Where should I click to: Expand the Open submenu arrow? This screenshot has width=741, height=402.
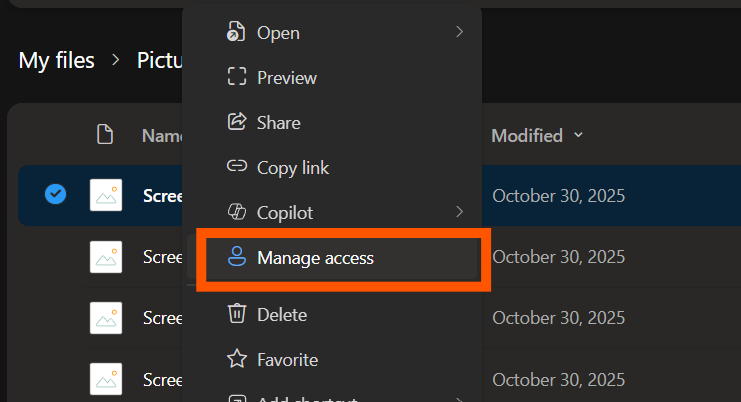(x=459, y=32)
